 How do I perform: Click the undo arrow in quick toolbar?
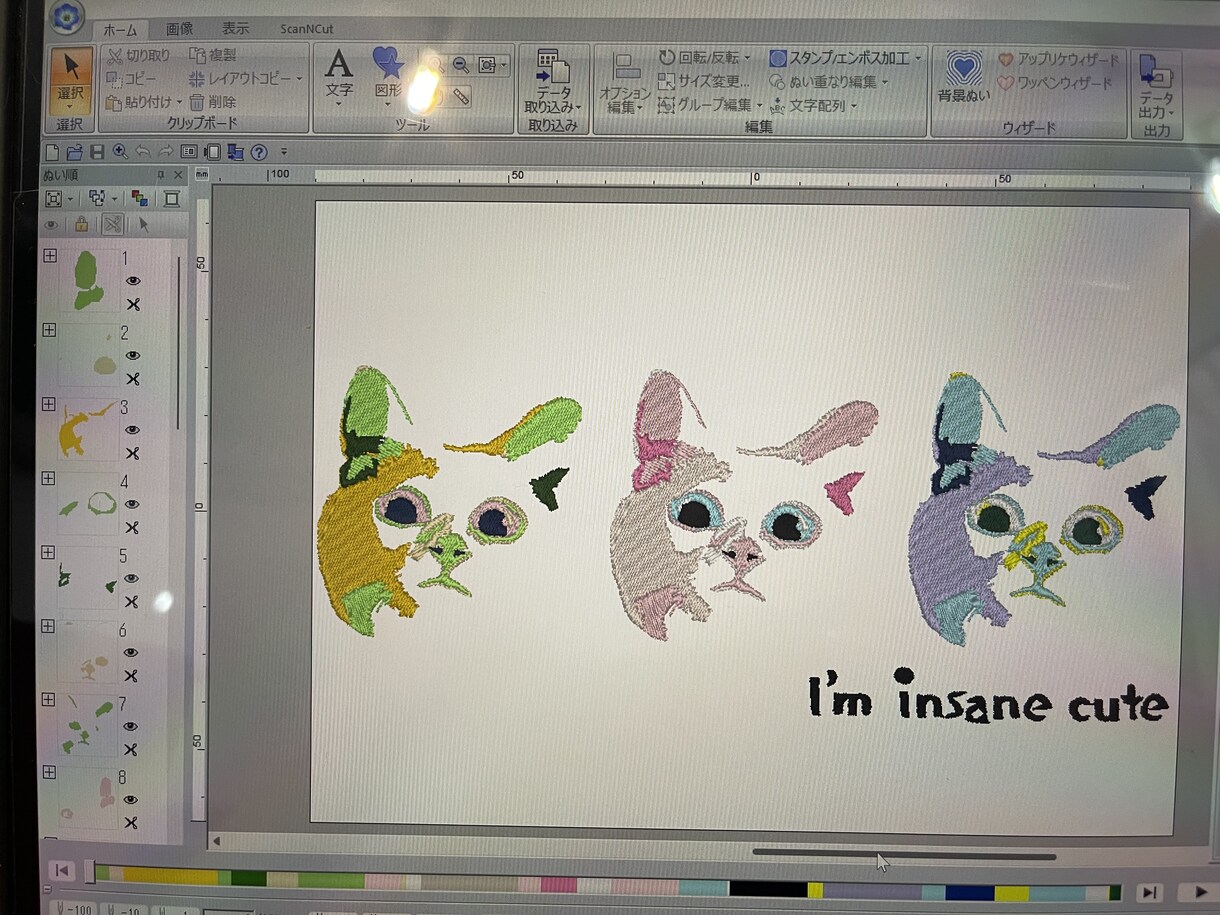click(143, 152)
